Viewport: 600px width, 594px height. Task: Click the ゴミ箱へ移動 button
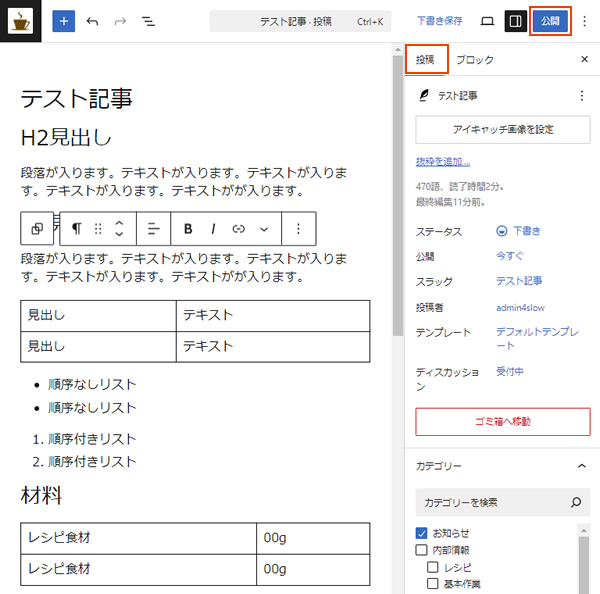click(502, 421)
